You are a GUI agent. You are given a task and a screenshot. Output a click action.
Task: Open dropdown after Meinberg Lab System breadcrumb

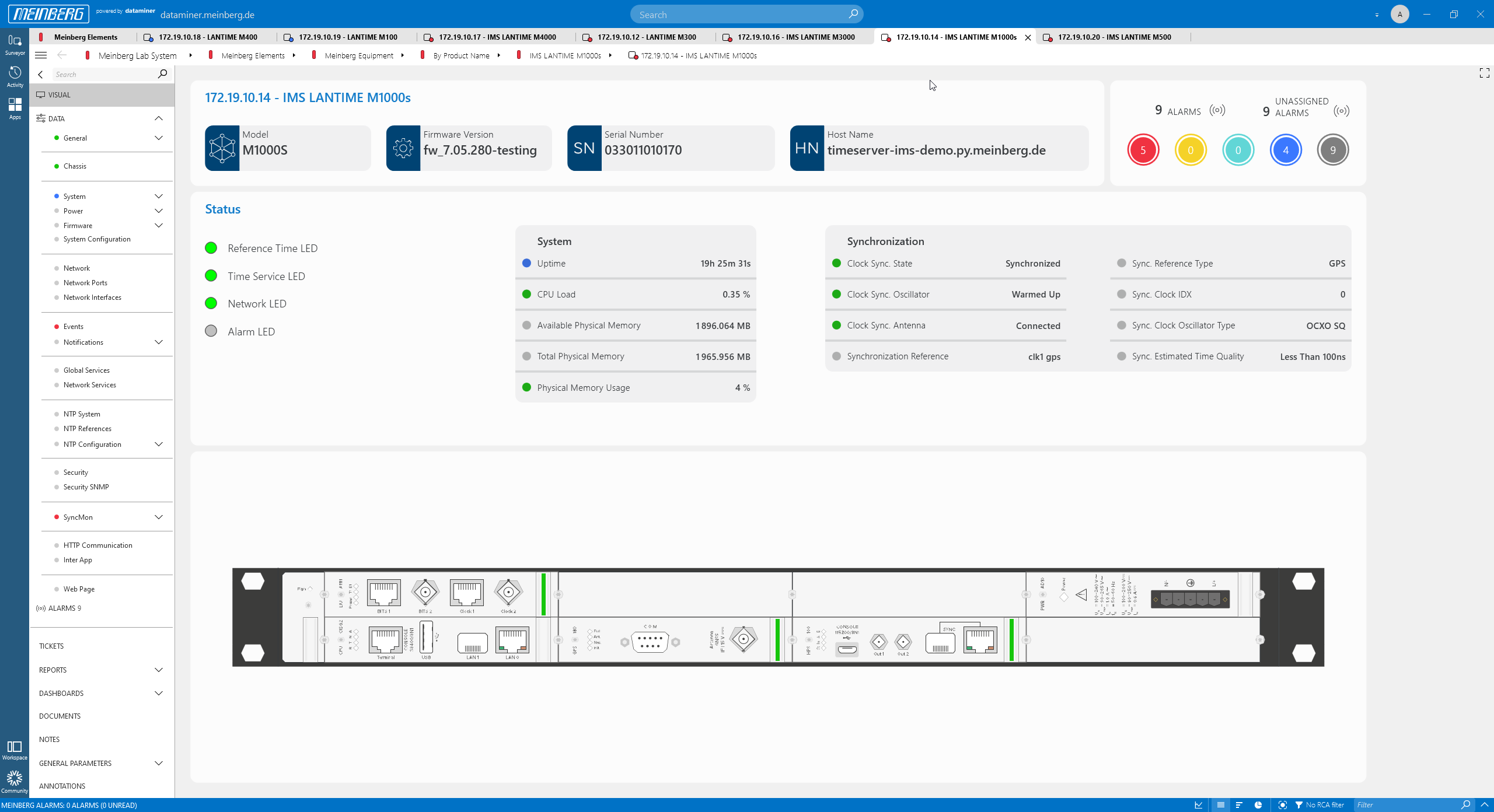pyautogui.click(x=190, y=55)
